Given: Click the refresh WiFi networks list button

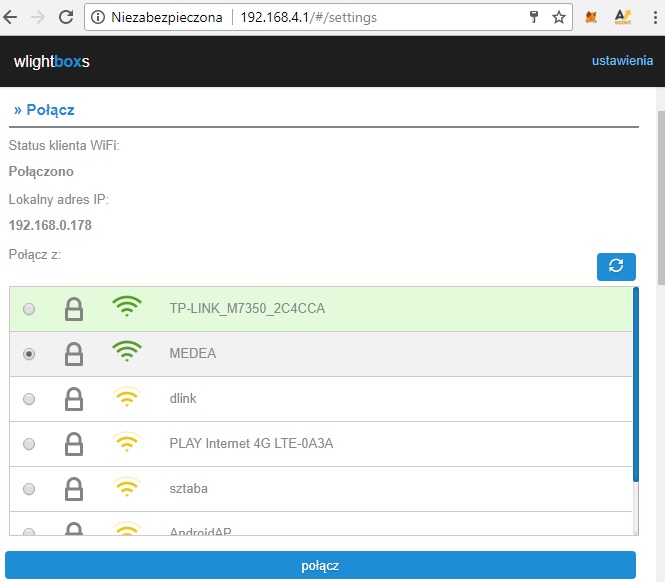Looking at the screenshot, I should tap(616, 266).
